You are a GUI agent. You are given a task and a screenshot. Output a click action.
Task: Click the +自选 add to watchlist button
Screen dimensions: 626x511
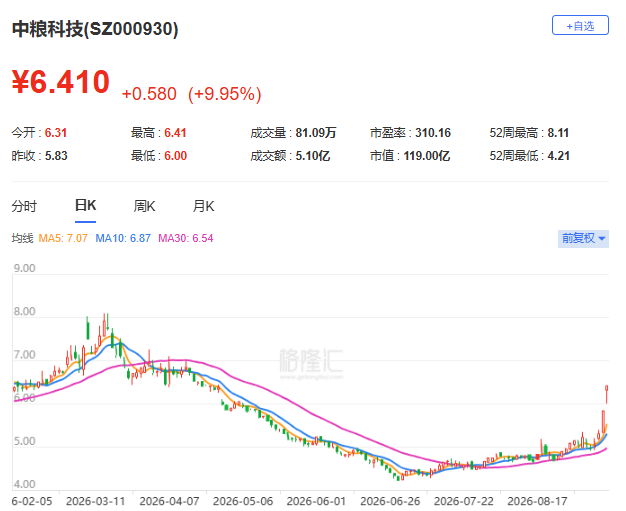click(x=580, y=26)
